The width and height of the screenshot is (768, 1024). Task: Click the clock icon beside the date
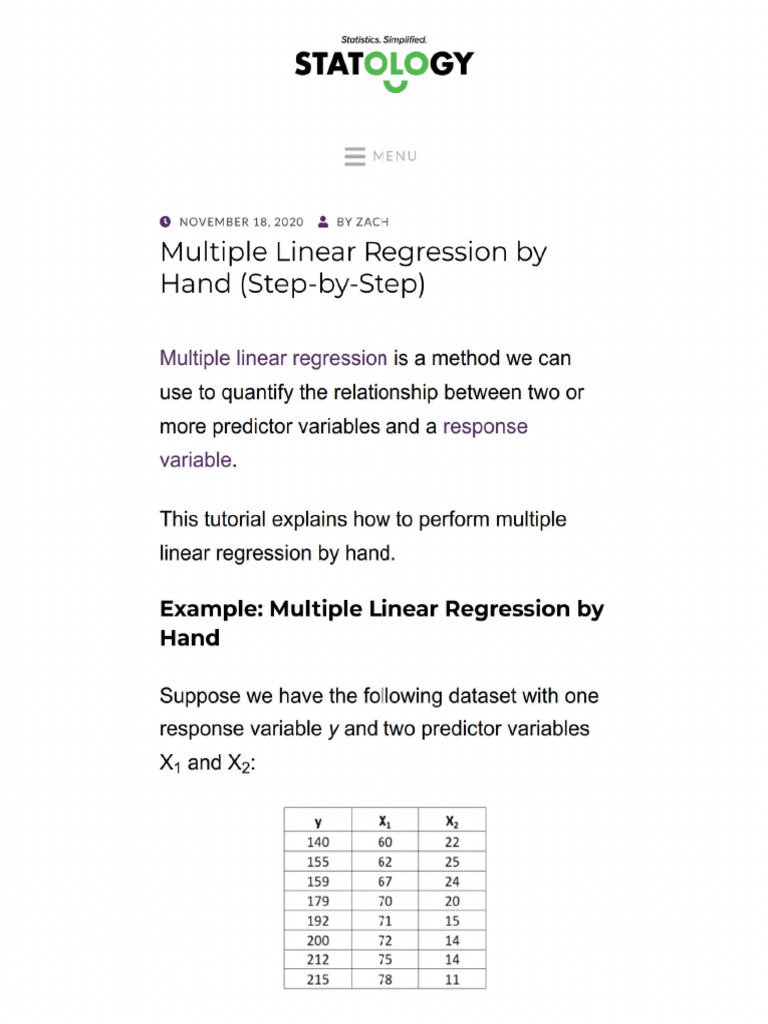(166, 222)
